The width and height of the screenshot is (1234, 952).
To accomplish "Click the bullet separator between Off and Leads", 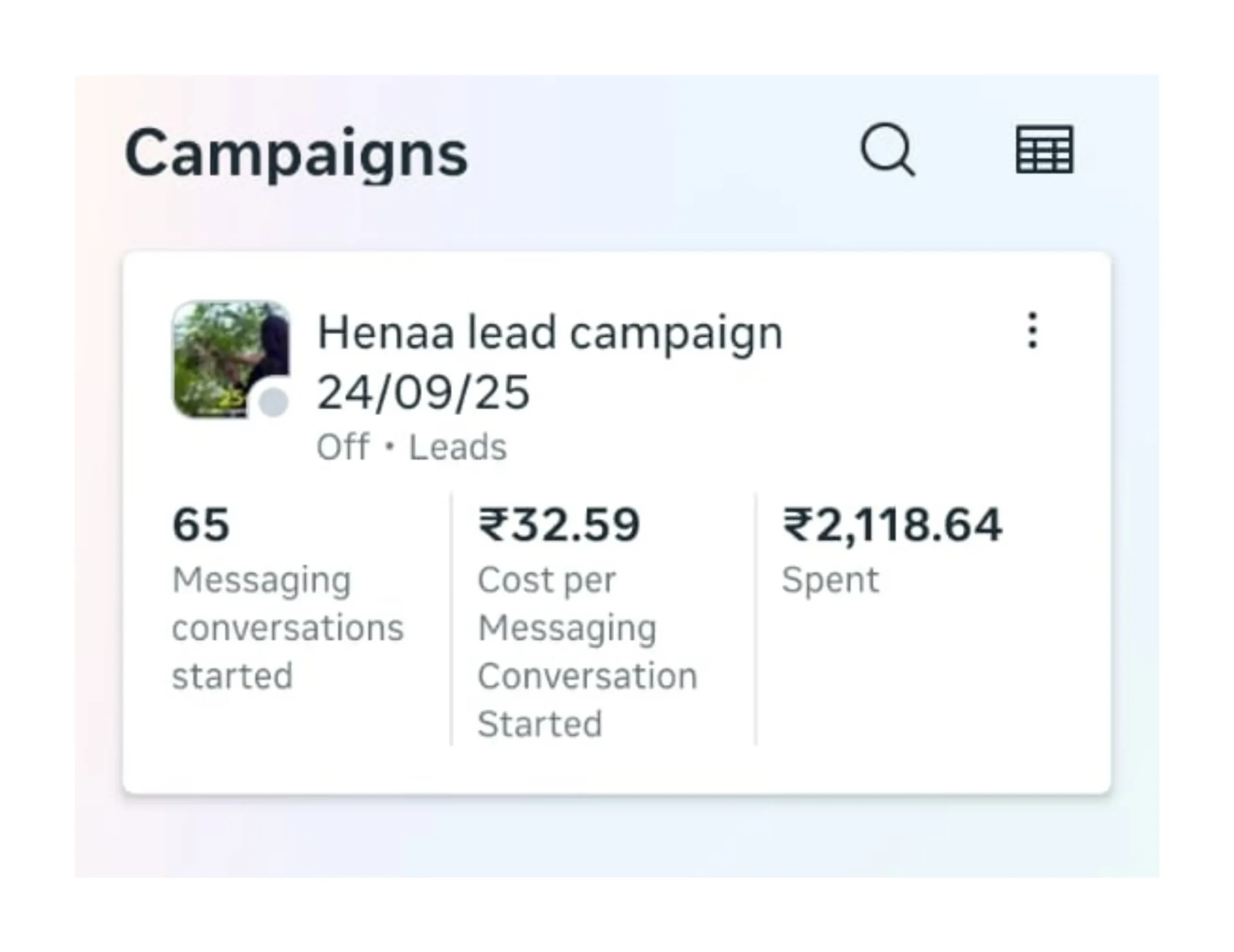I will pyautogui.click(x=389, y=447).
